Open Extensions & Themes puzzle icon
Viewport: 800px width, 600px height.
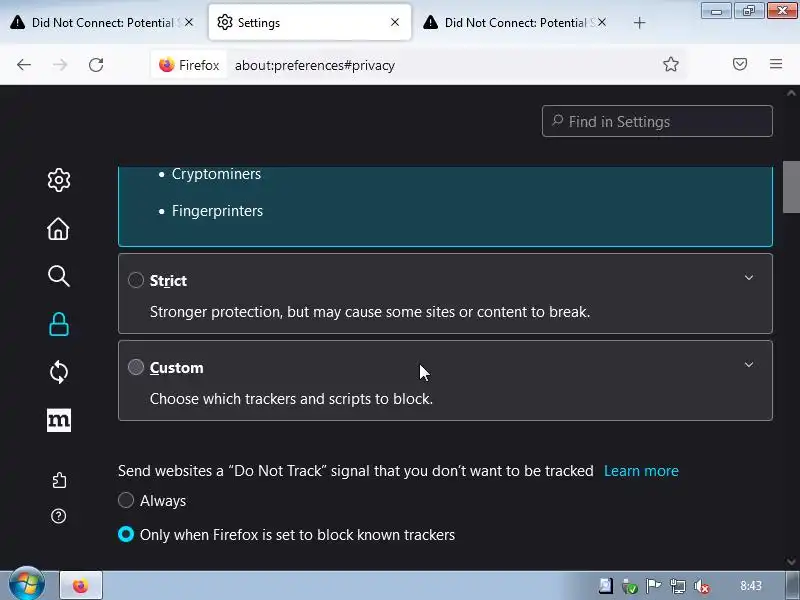click(59, 480)
